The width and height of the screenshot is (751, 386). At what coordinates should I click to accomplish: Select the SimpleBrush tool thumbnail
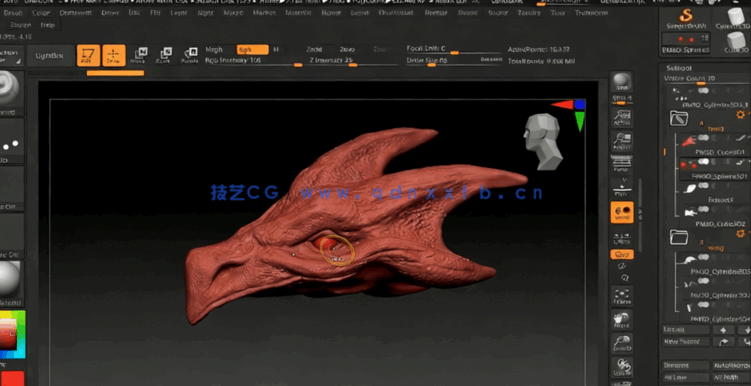coord(685,19)
